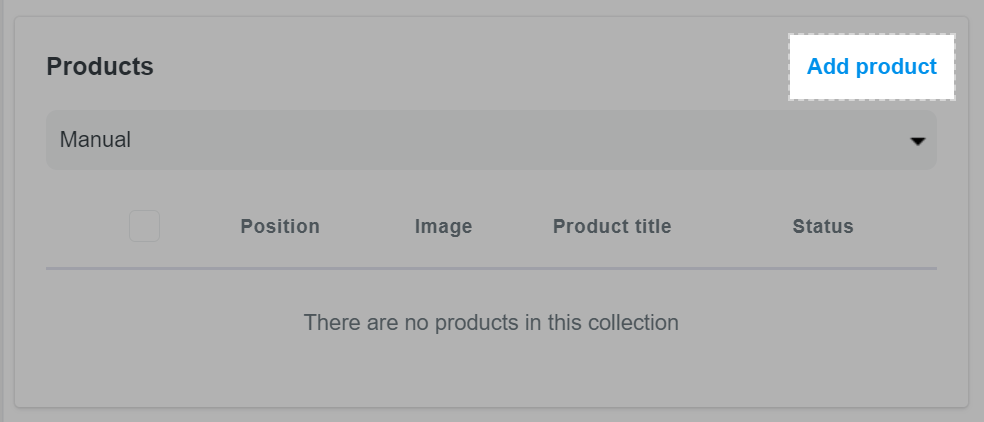Click the Product title column header
Image resolution: width=984 pixels, height=422 pixels.
(x=612, y=226)
